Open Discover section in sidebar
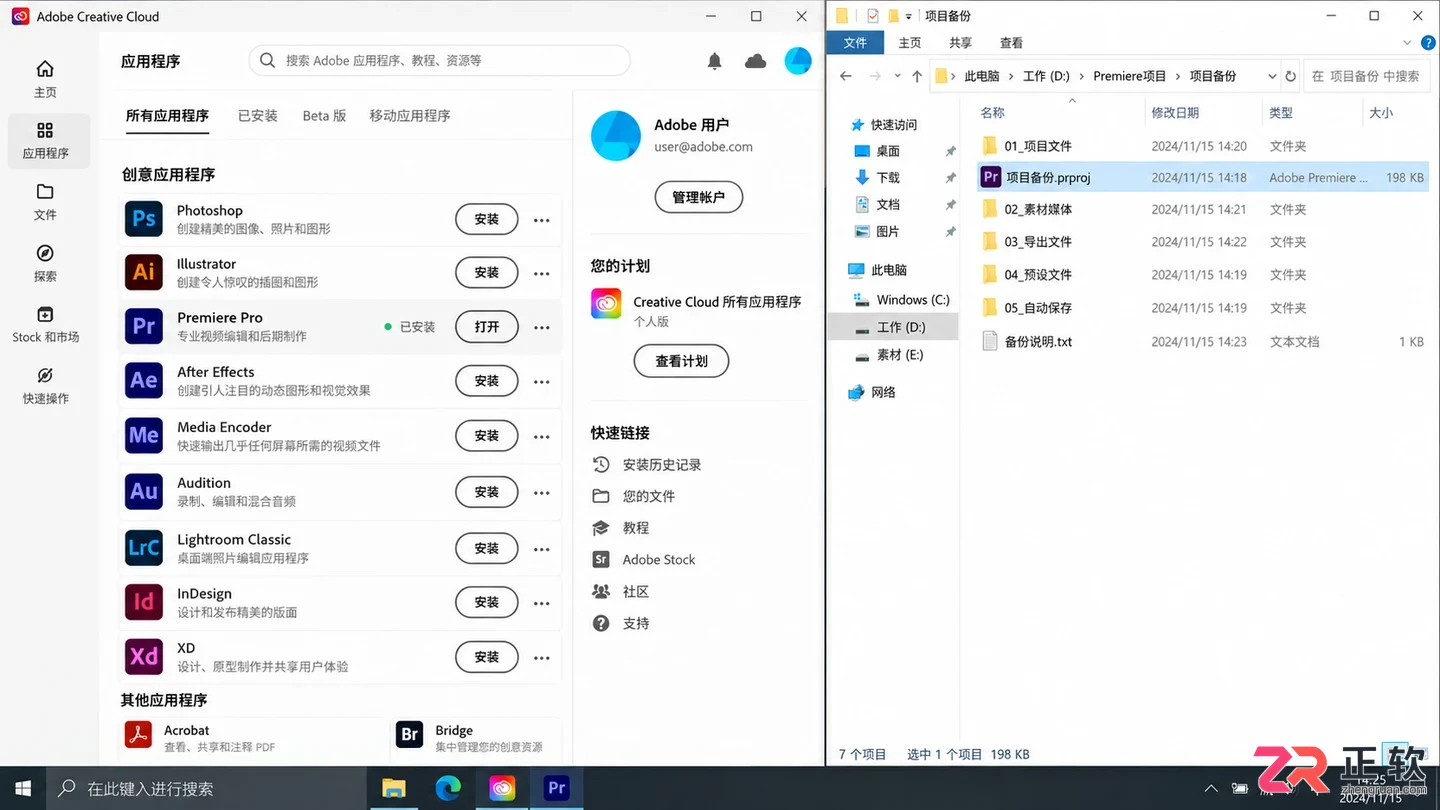 coord(45,263)
